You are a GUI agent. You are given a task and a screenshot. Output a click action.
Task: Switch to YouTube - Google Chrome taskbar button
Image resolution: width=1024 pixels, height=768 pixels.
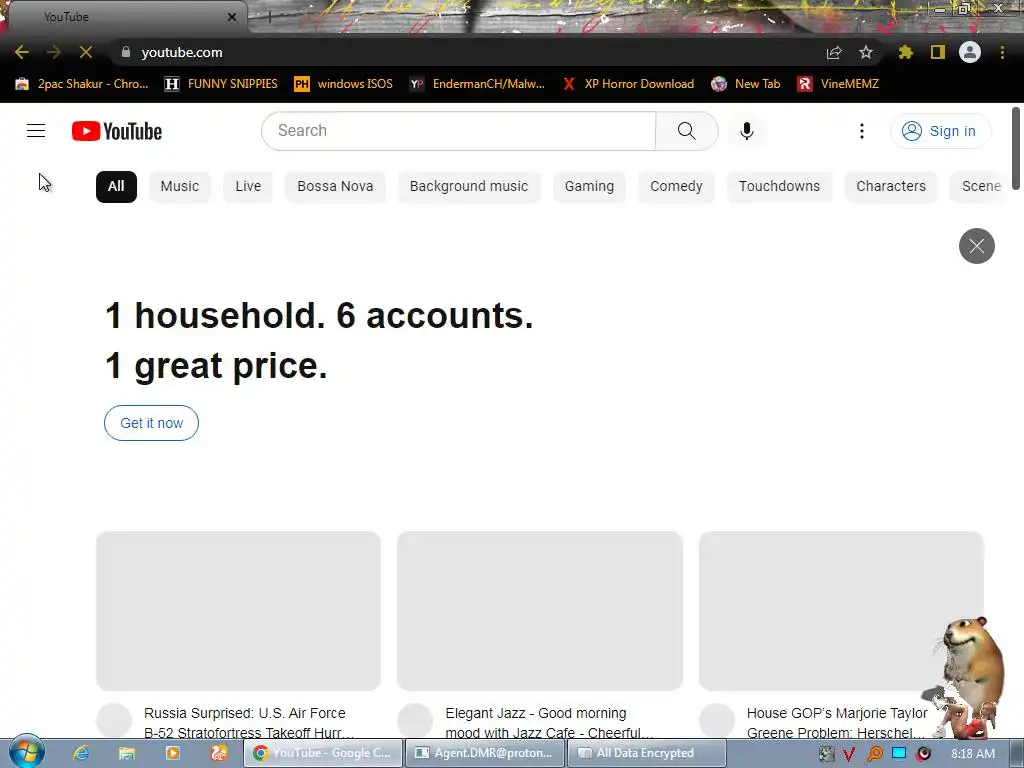323,753
